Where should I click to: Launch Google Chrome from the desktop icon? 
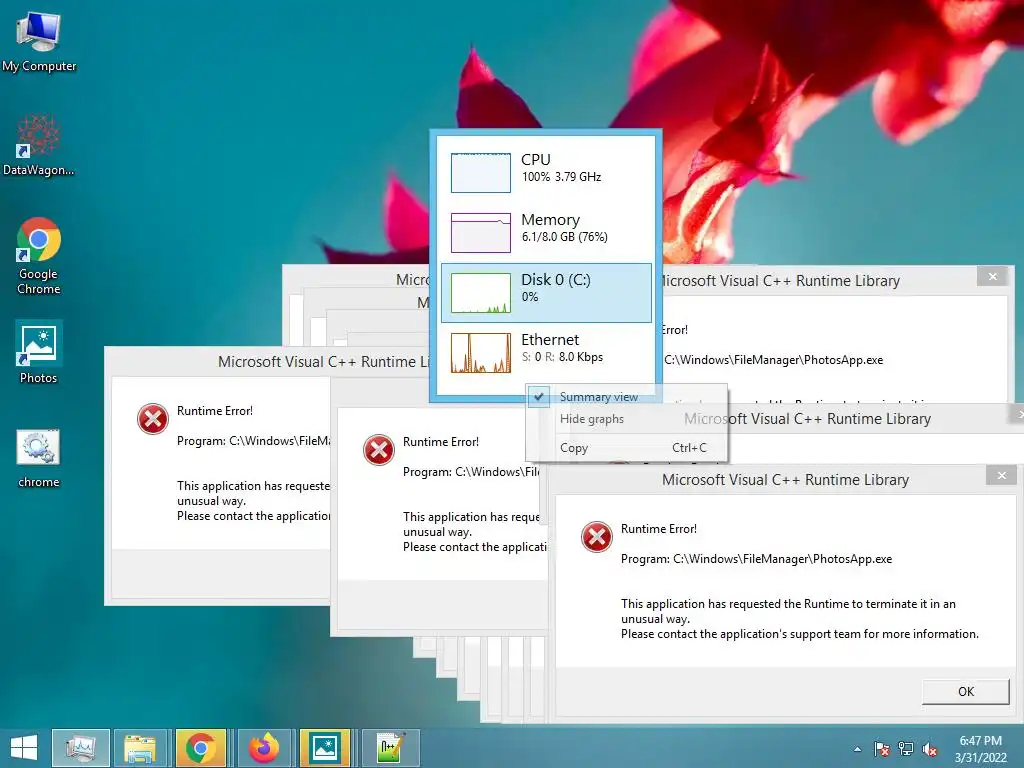pyautogui.click(x=39, y=256)
